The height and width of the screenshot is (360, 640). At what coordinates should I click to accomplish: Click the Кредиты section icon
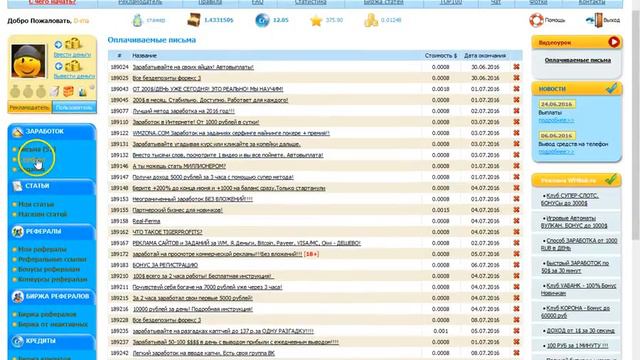click(x=17, y=341)
